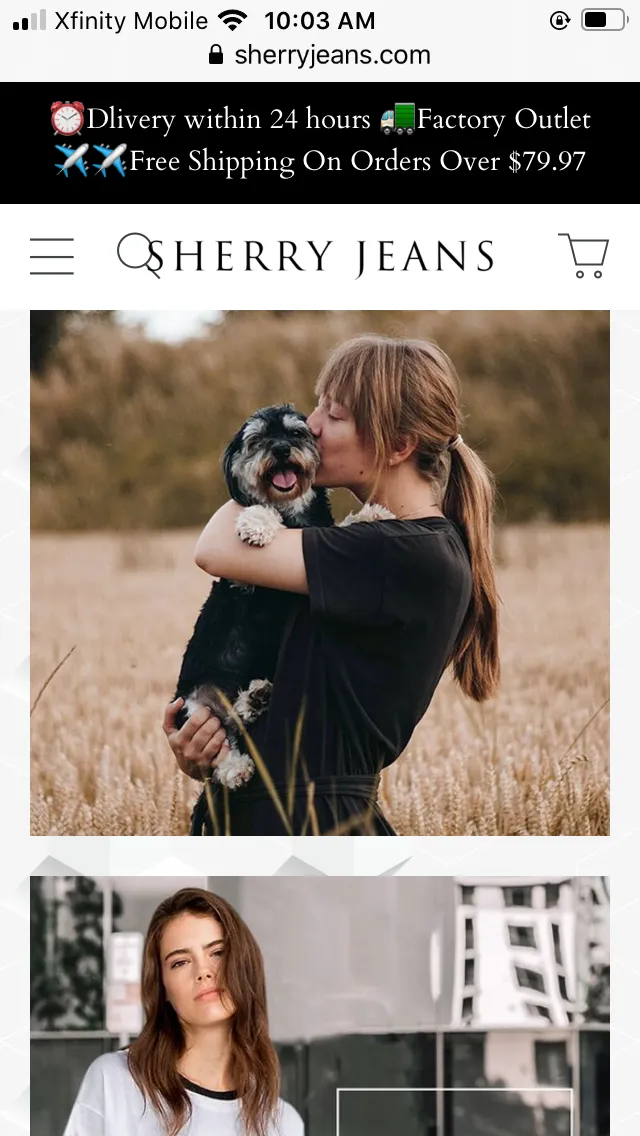Tap the 10:03 AM status bar clock
This screenshot has width=640, height=1136.
tap(320, 20)
